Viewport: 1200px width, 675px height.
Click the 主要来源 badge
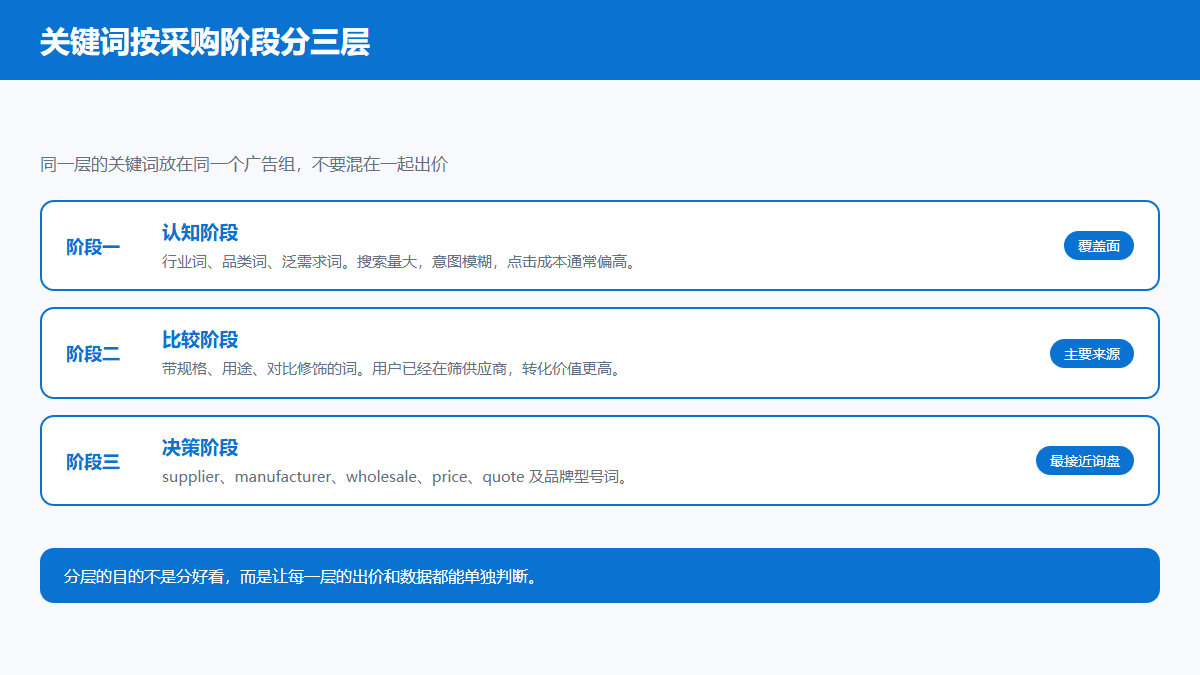click(1092, 353)
